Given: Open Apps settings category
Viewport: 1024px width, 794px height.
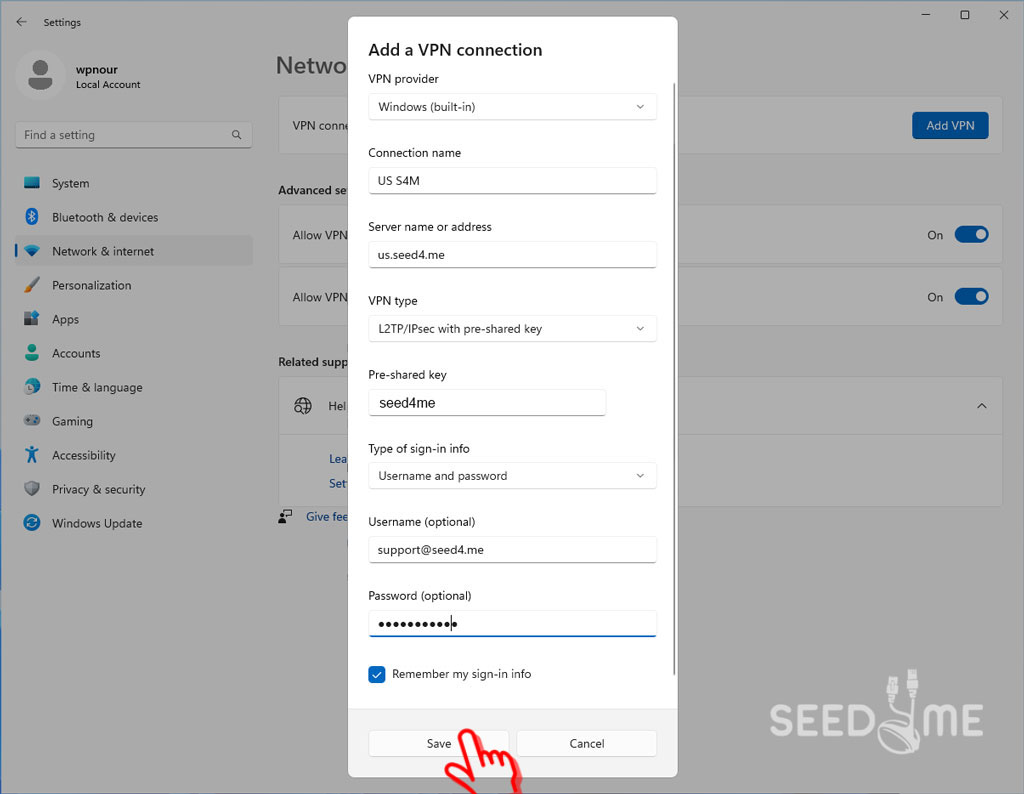Looking at the screenshot, I should 133,319.
